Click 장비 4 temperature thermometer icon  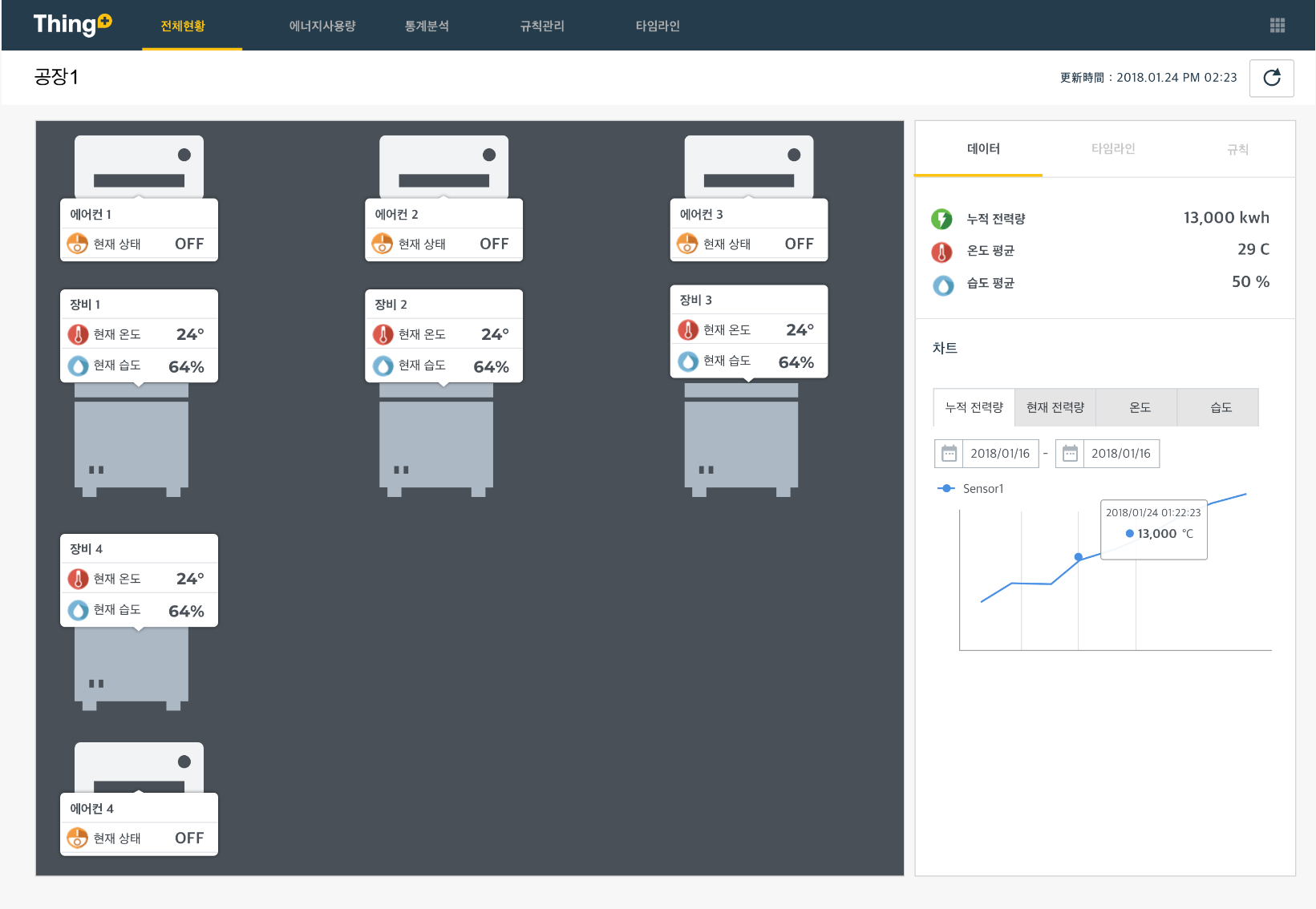78,579
